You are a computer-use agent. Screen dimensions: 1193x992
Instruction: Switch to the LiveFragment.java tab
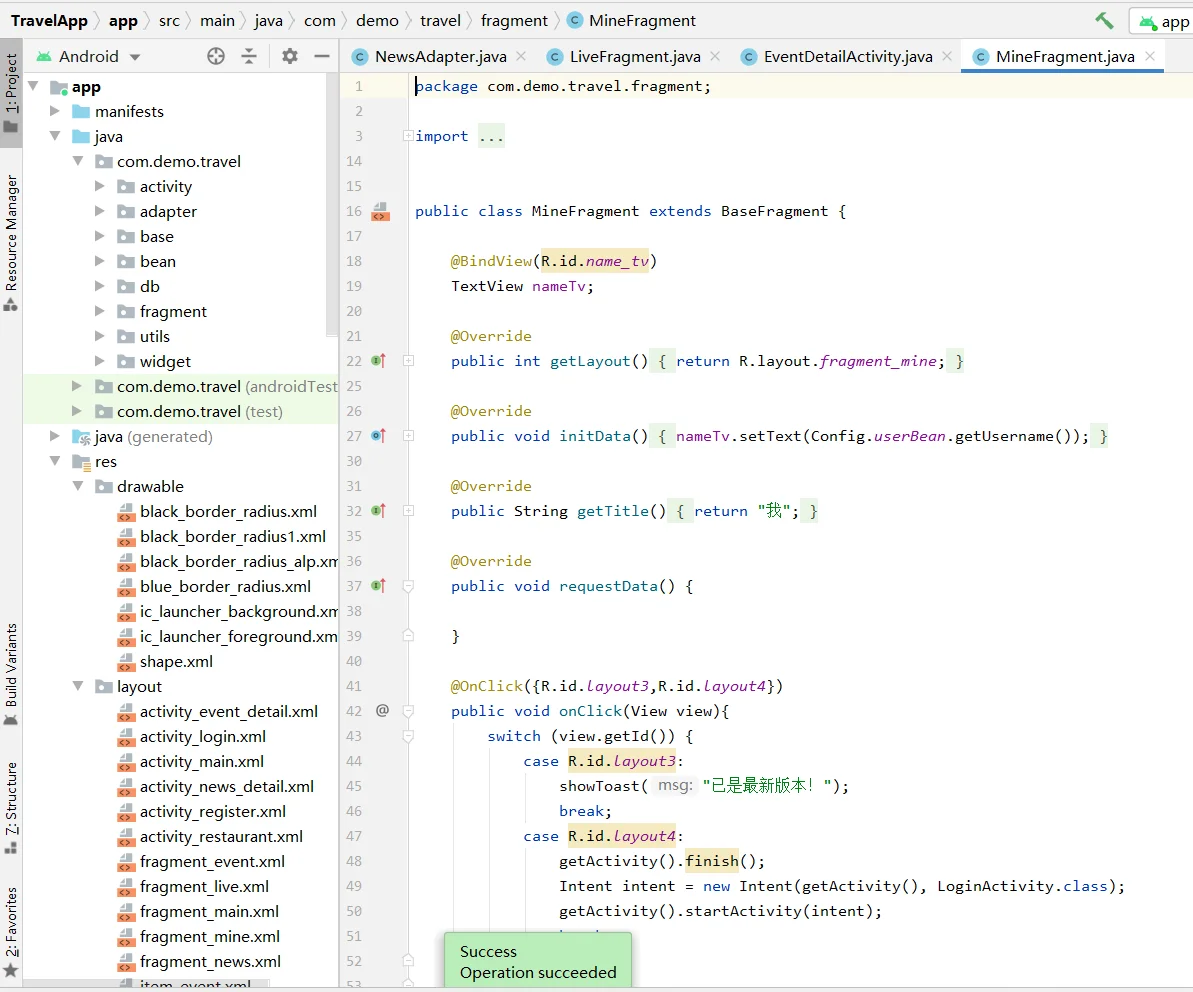tap(634, 56)
